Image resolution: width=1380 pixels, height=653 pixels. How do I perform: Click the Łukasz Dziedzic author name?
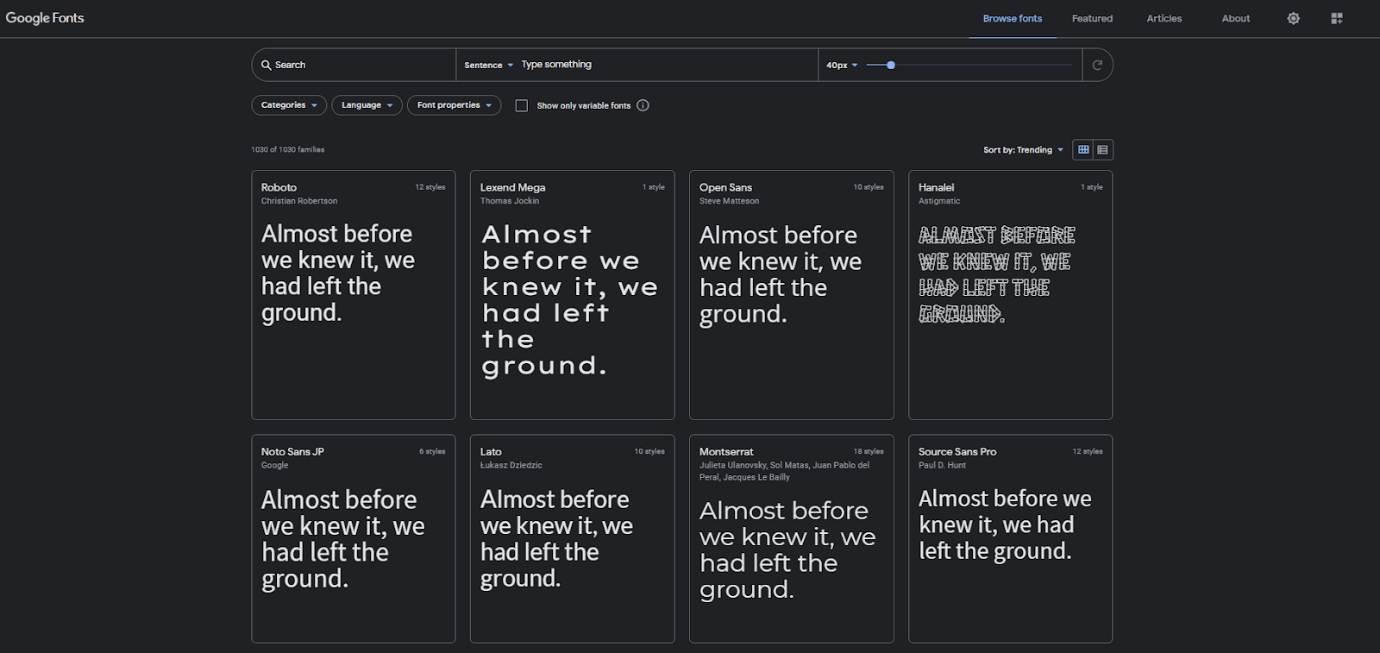click(x=511, y=465)
